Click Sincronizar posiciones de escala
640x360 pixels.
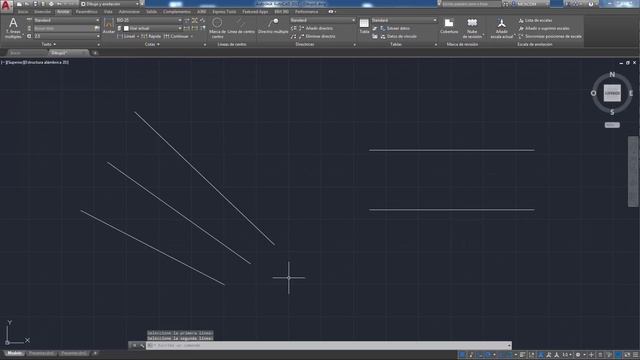(550, 36)
